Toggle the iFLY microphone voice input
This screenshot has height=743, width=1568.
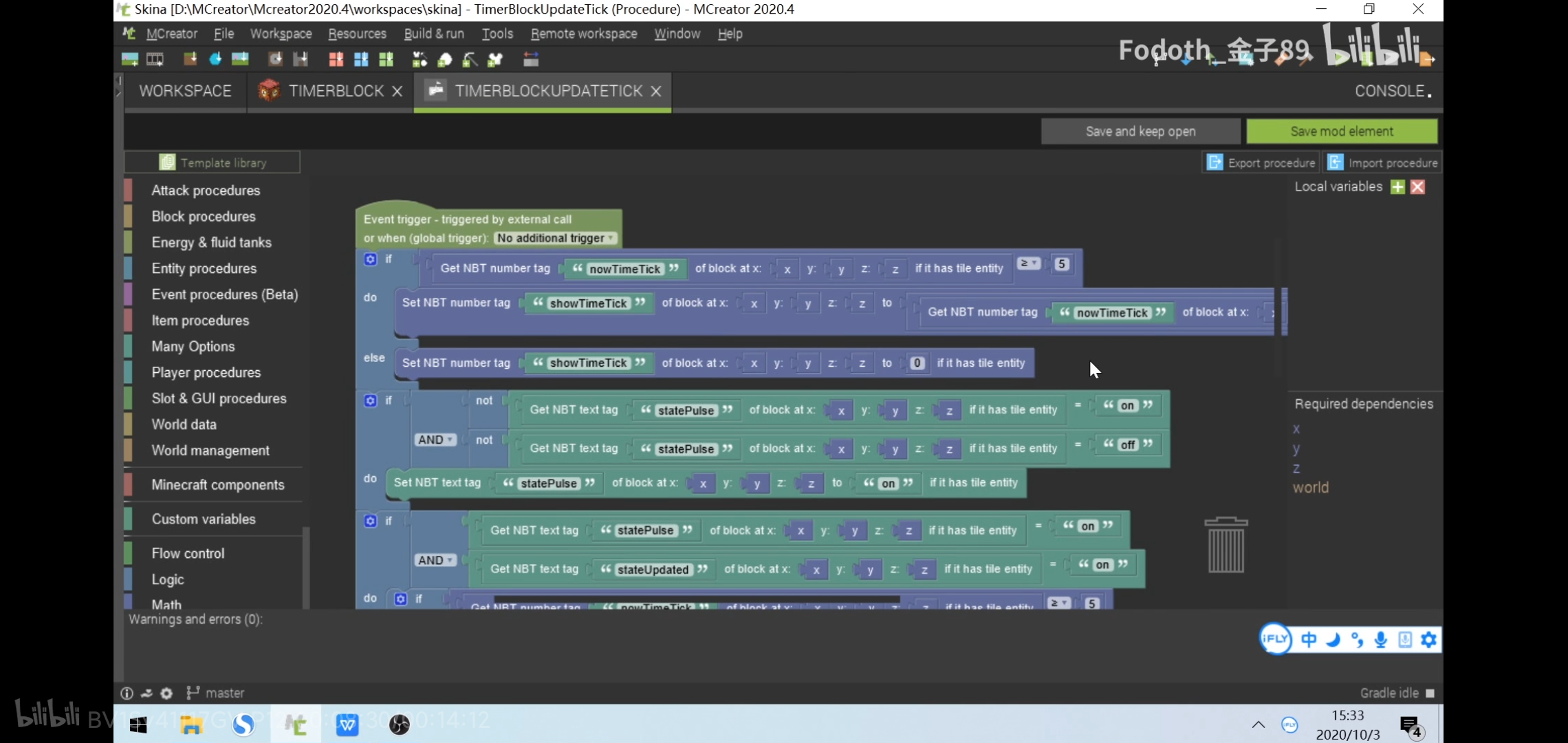point(1380,640)
